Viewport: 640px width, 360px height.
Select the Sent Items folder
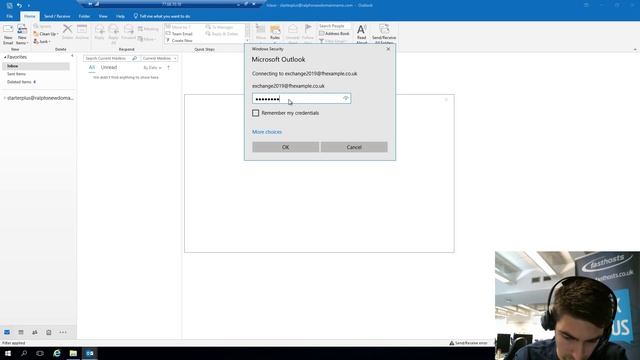point(16,74)
